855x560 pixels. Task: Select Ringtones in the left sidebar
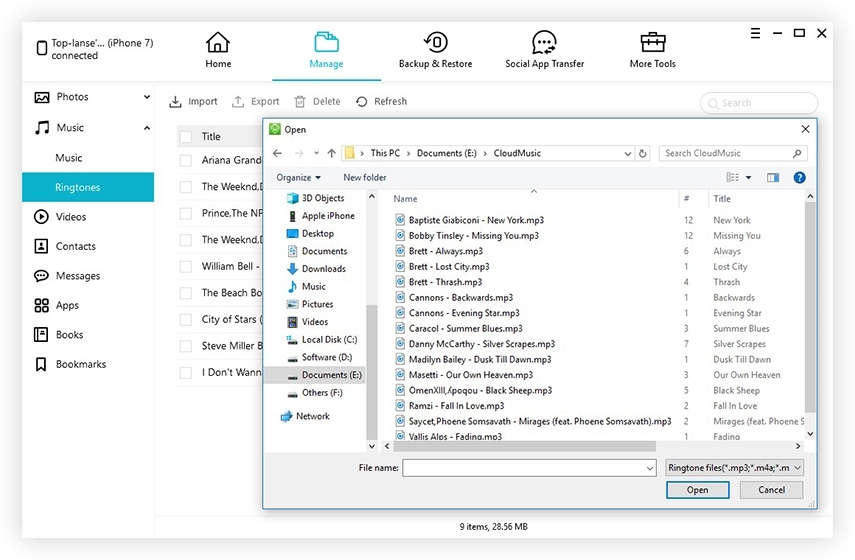(x=78, y=187)
